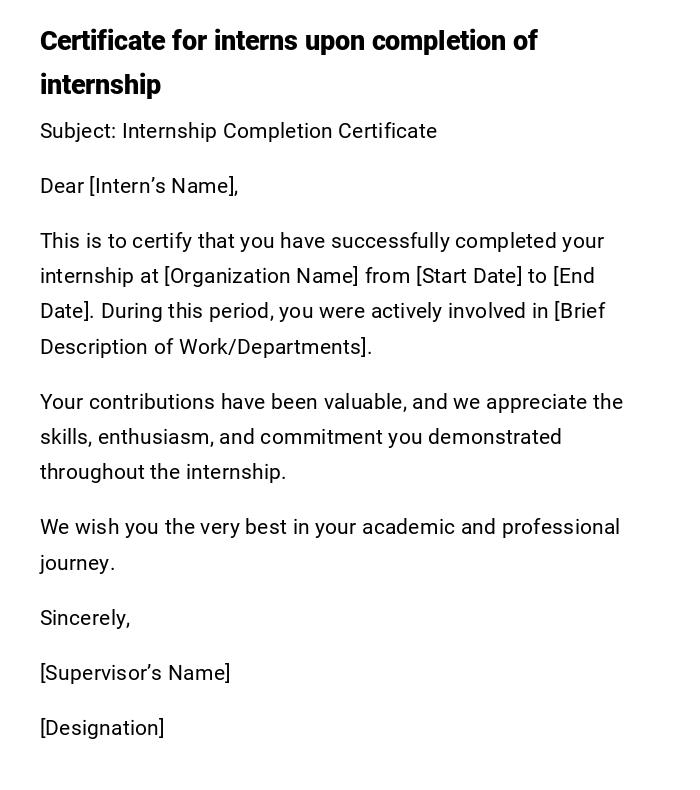The image size is (700, 790).
Task: Click the [Designation] placeholder
Action: pyautogui.click(x=102, y=728)
